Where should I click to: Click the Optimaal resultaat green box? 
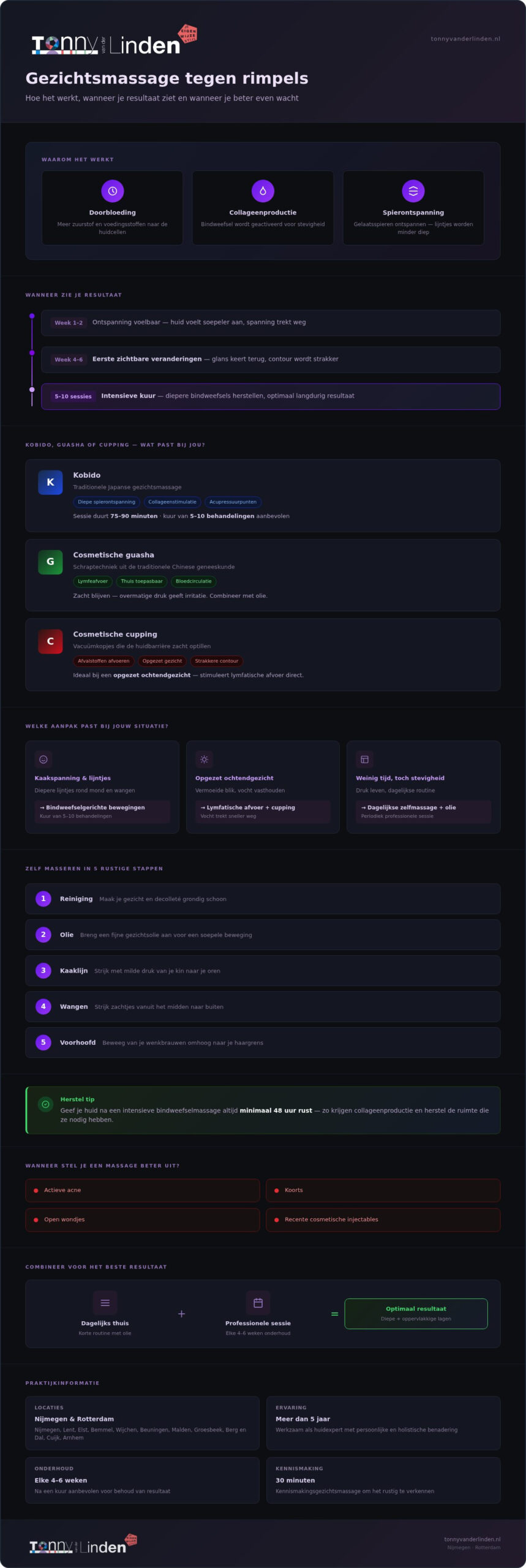click(x=416, y=1314)
